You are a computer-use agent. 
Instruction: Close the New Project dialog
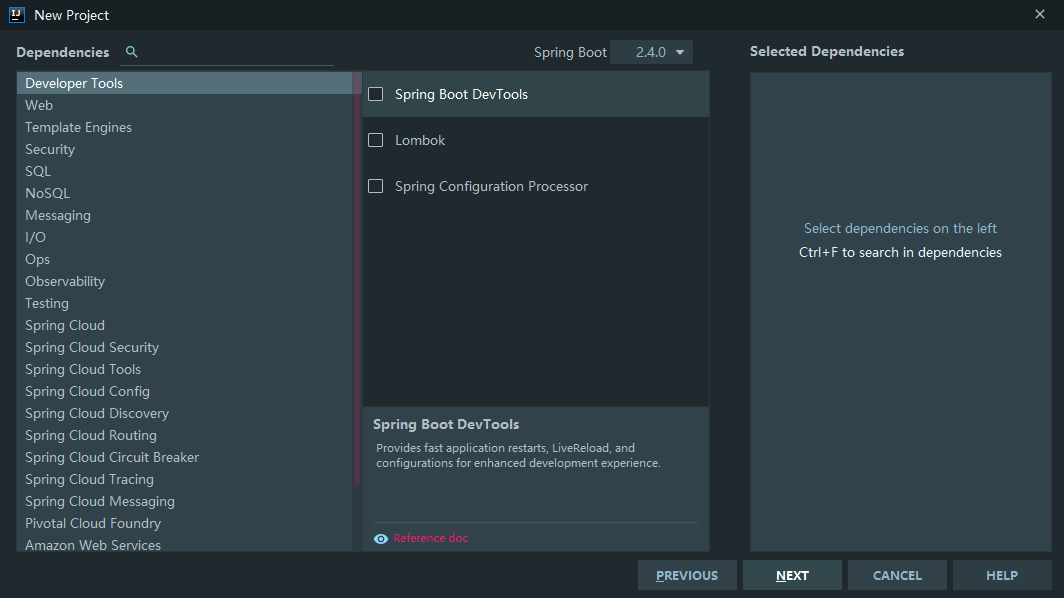point(1040,14)
